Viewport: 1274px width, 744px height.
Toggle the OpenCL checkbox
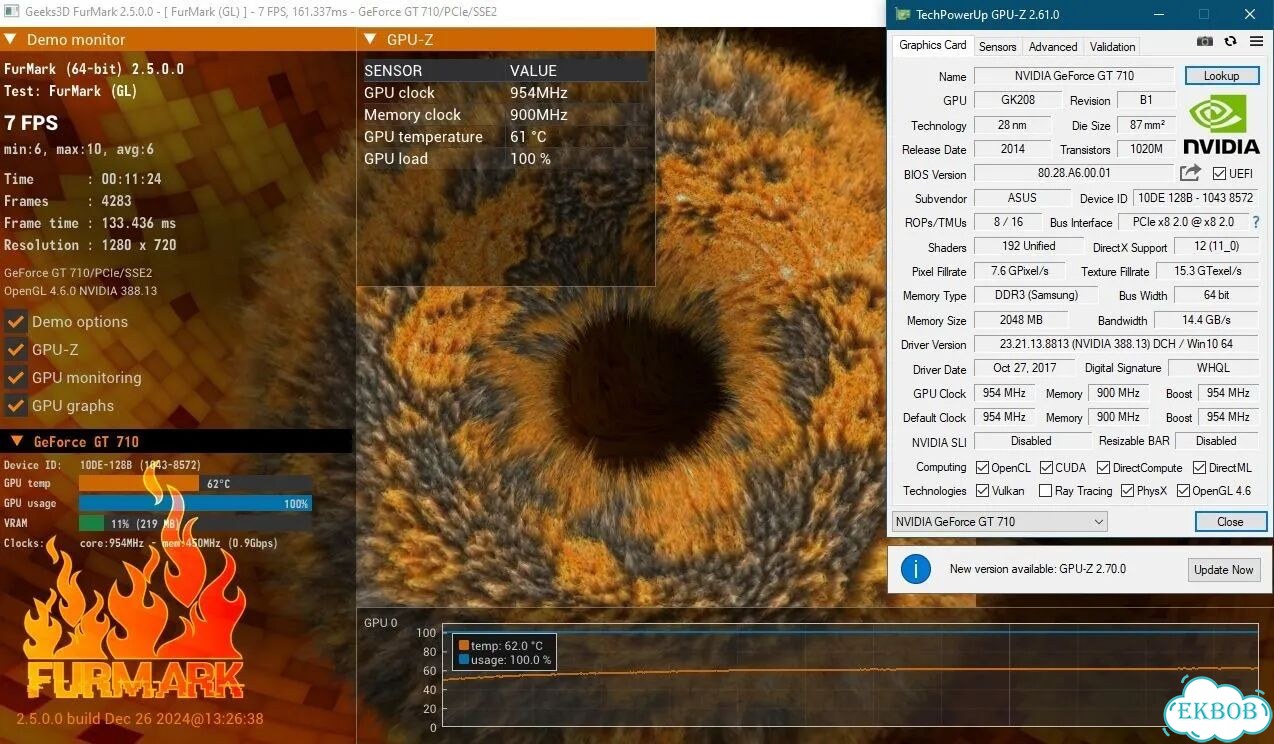pos(982,467)
